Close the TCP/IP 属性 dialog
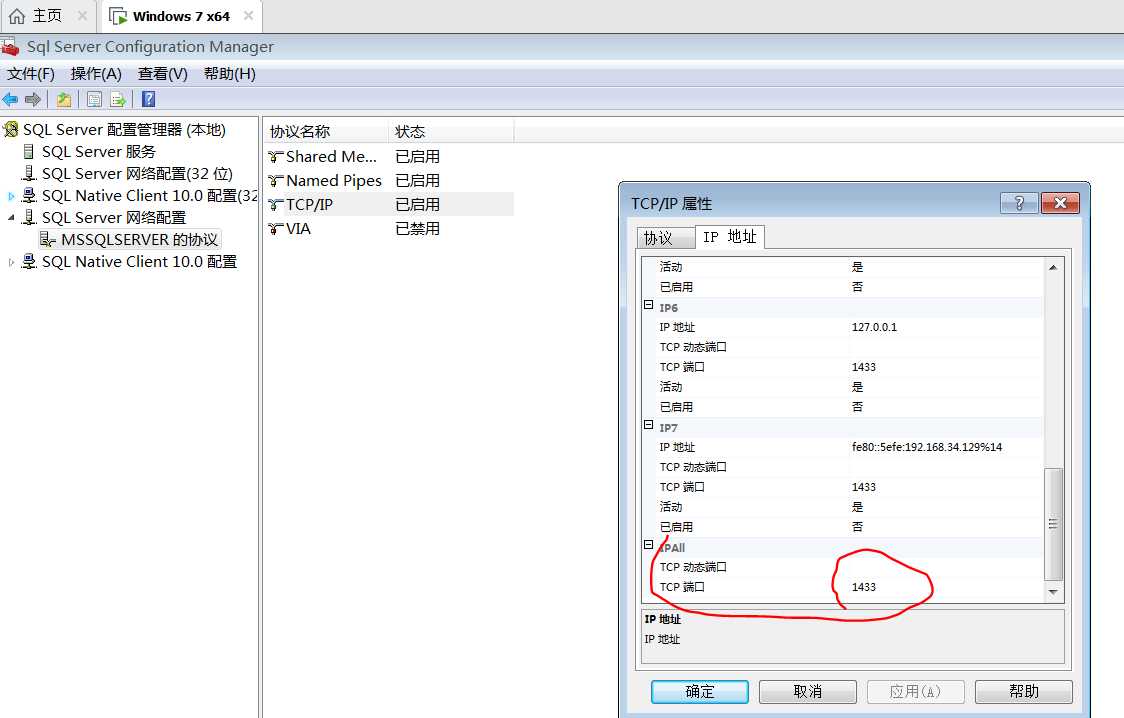 click(1060, 204)
